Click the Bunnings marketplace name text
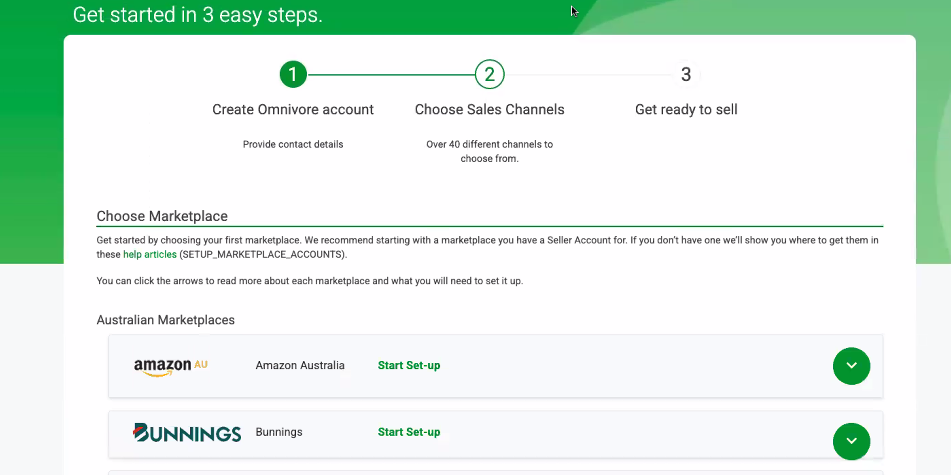The image size is (951, 475). tap(279, 432)
